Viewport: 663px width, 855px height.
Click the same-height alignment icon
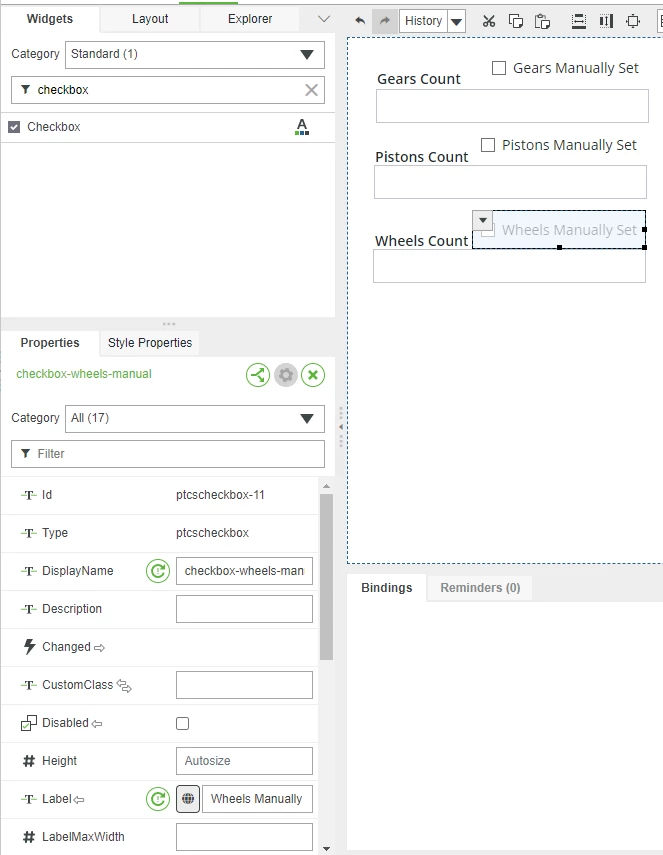click(x=606, y=21)
